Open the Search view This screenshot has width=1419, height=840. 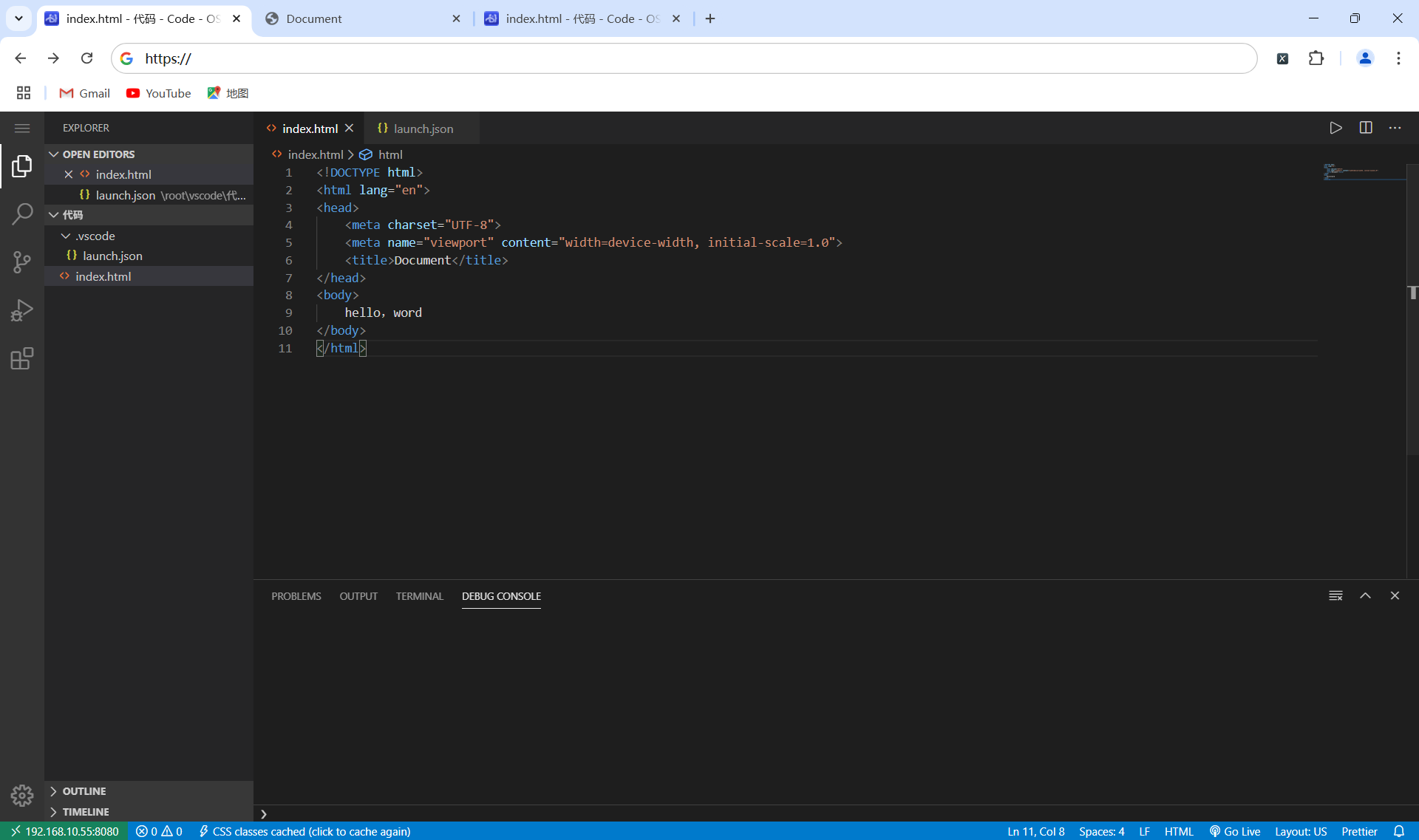coord(22,214)
